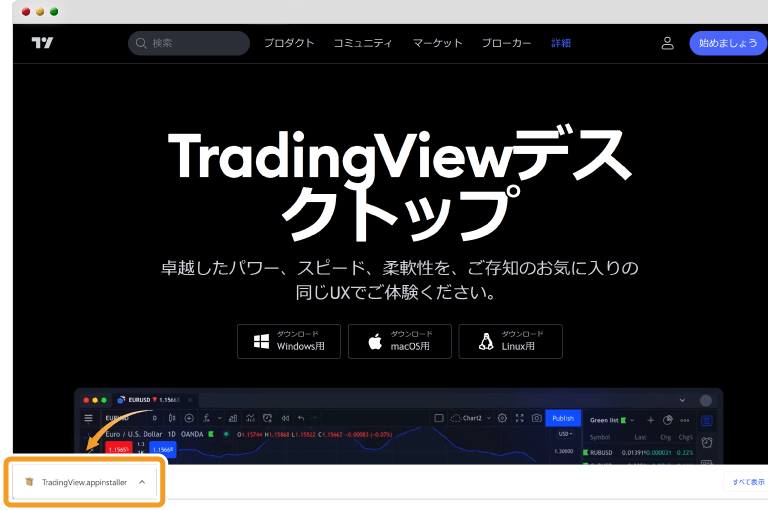The height and width of the screenshot is (510, 768).
Task: Click the strategy tester line icon
Action: pyautogui.click(x=250, y=418)
